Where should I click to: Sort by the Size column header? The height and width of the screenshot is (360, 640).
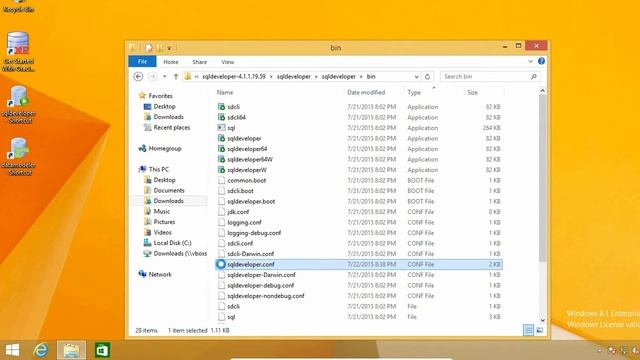tap(473, 93)
